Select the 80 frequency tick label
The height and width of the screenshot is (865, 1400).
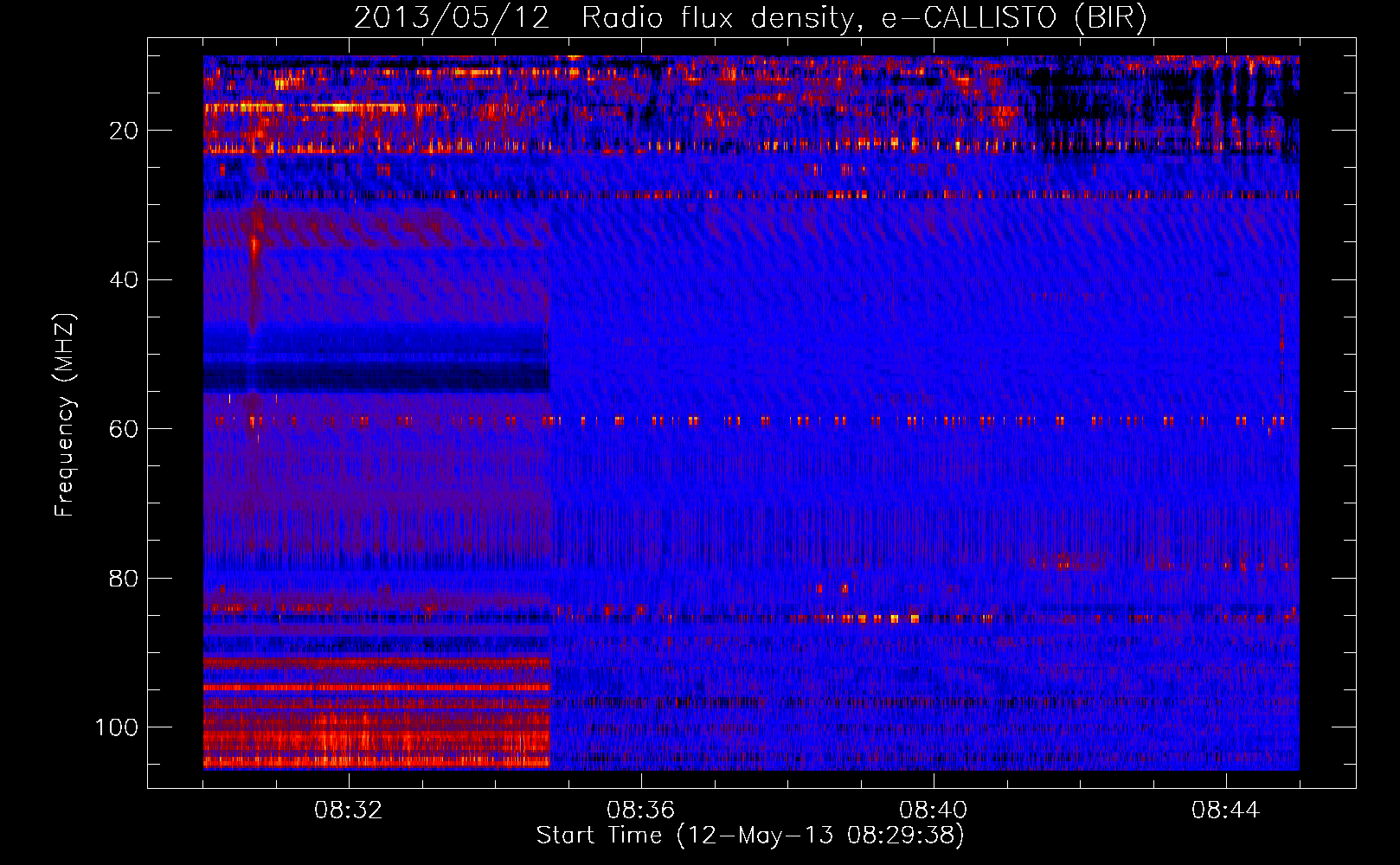tap(124, 578)
